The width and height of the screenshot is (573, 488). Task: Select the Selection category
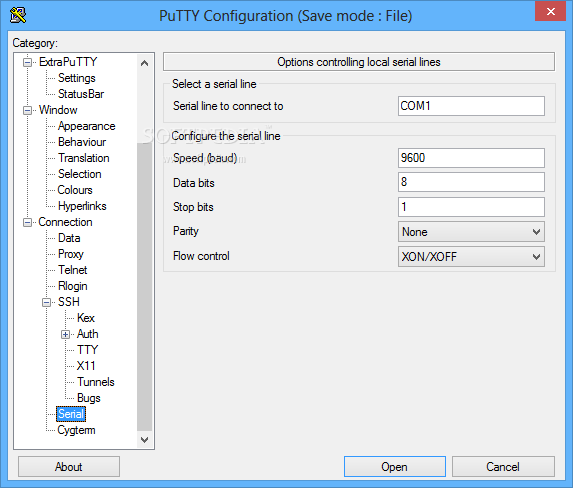click(x=80, y=174)
